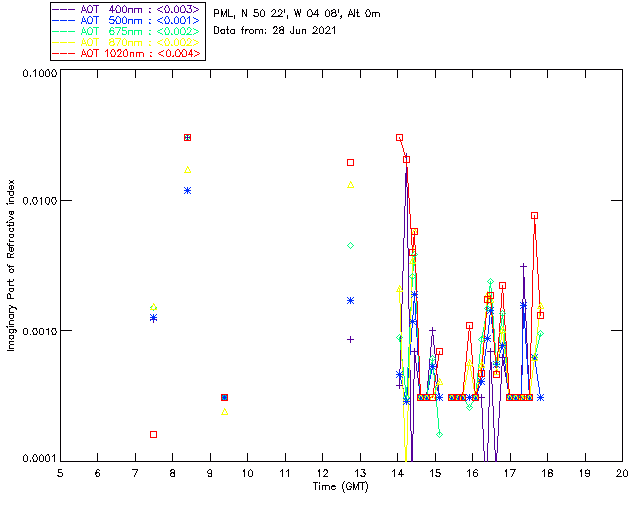
Task: Click the 'AOT 500nm : <0.001>' legend entry
Action: pos(127,20)
